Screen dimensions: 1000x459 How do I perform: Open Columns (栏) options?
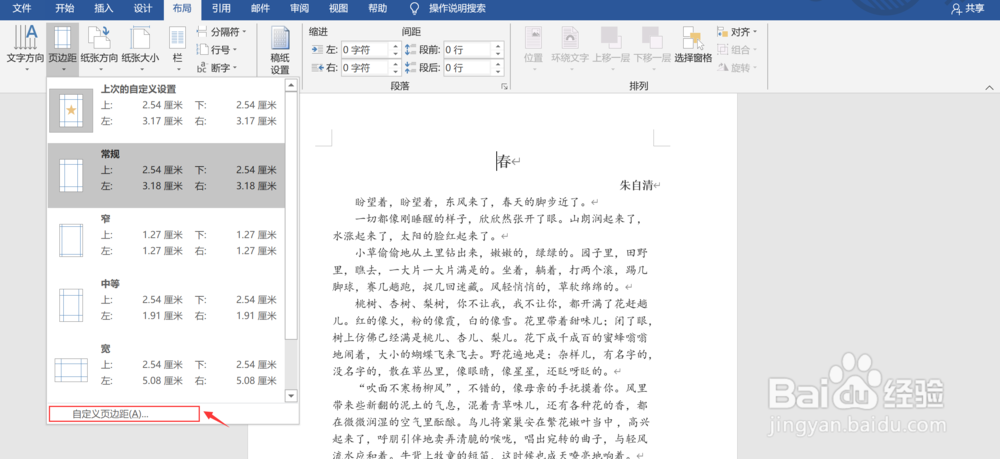pyautogui.click(x=177, y=48)
